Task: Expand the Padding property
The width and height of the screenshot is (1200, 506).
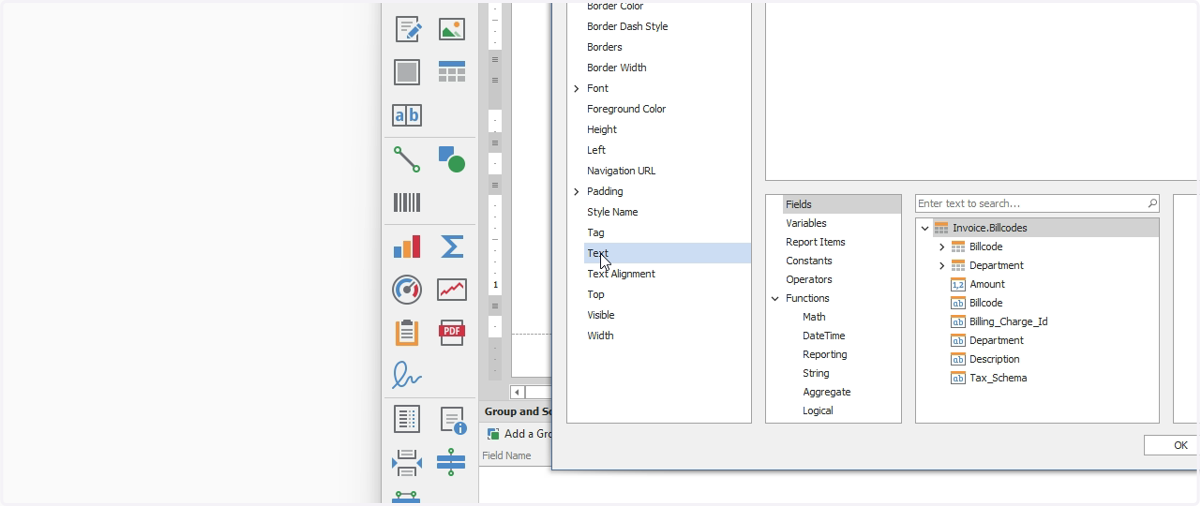Action: [x=577, y=192]
